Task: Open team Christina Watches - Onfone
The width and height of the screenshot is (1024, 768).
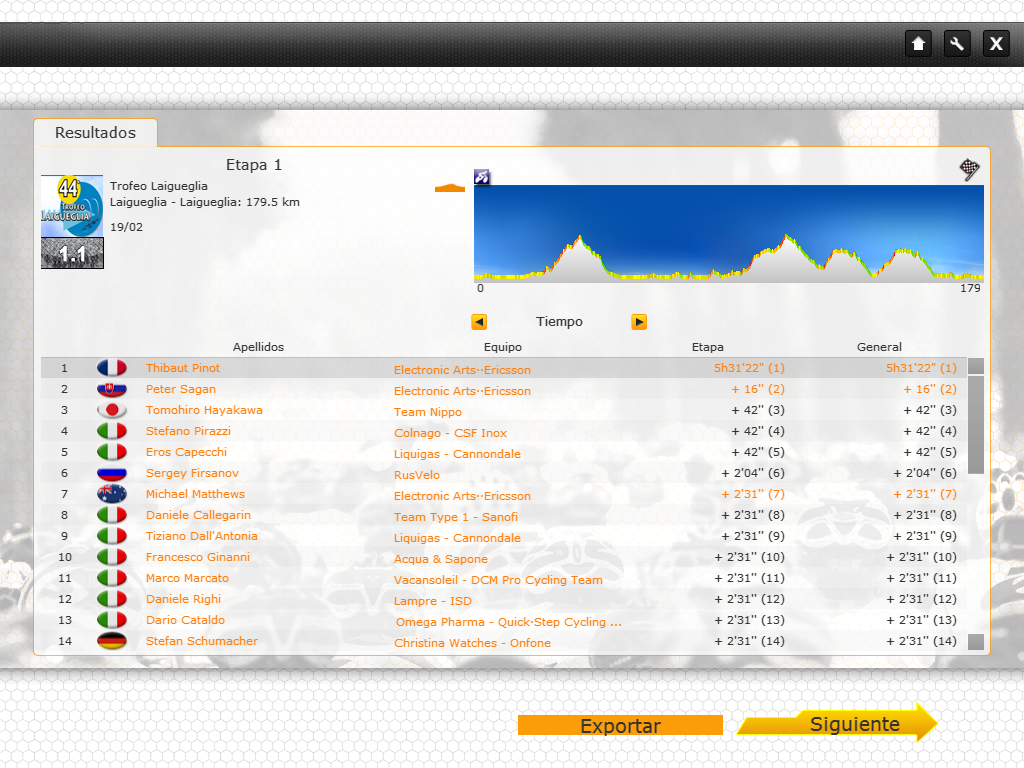Action: 472,643
